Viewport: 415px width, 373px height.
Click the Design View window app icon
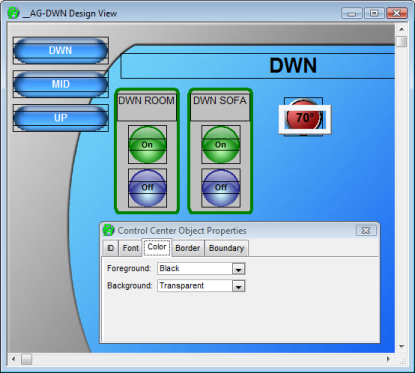(x=13, y=13)
